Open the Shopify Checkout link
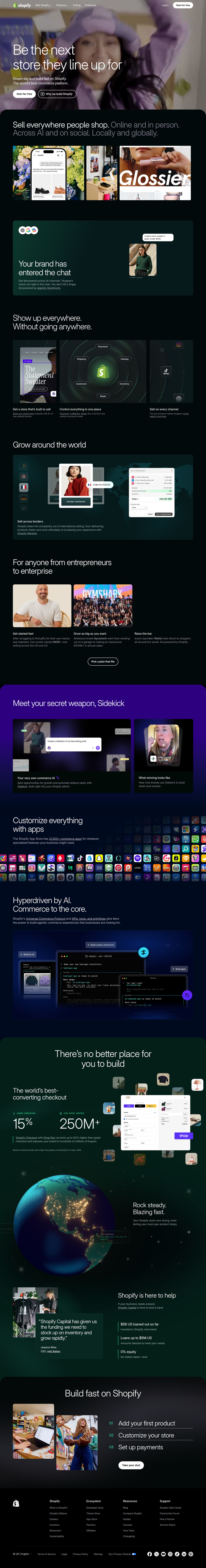The width and height of the screenshot is (206, 1568). click(x=27, y=1137)
